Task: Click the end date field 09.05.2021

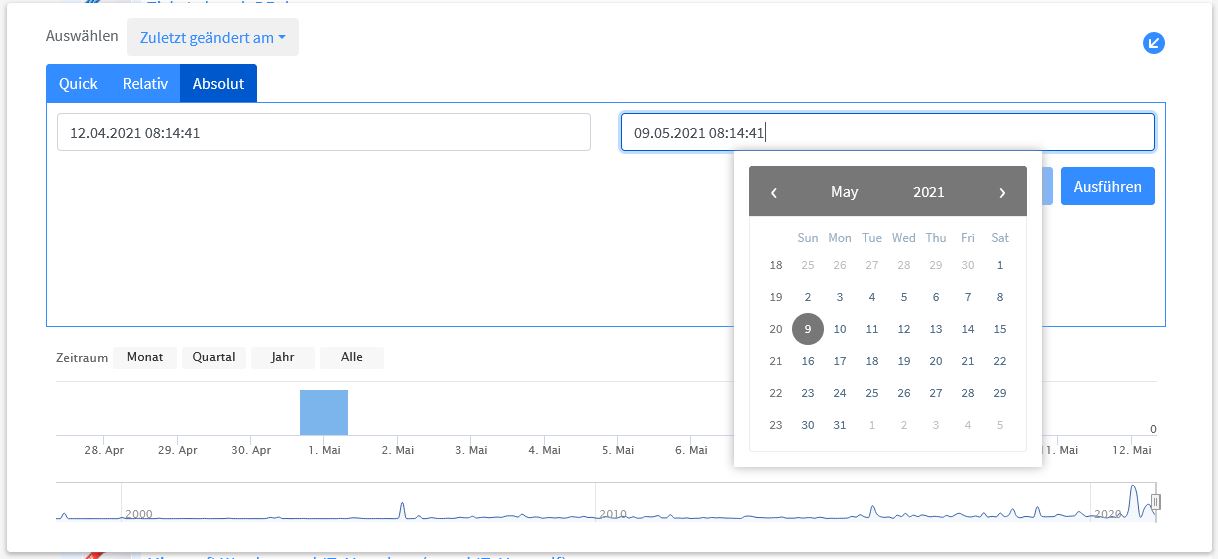Action: [888, 132]
